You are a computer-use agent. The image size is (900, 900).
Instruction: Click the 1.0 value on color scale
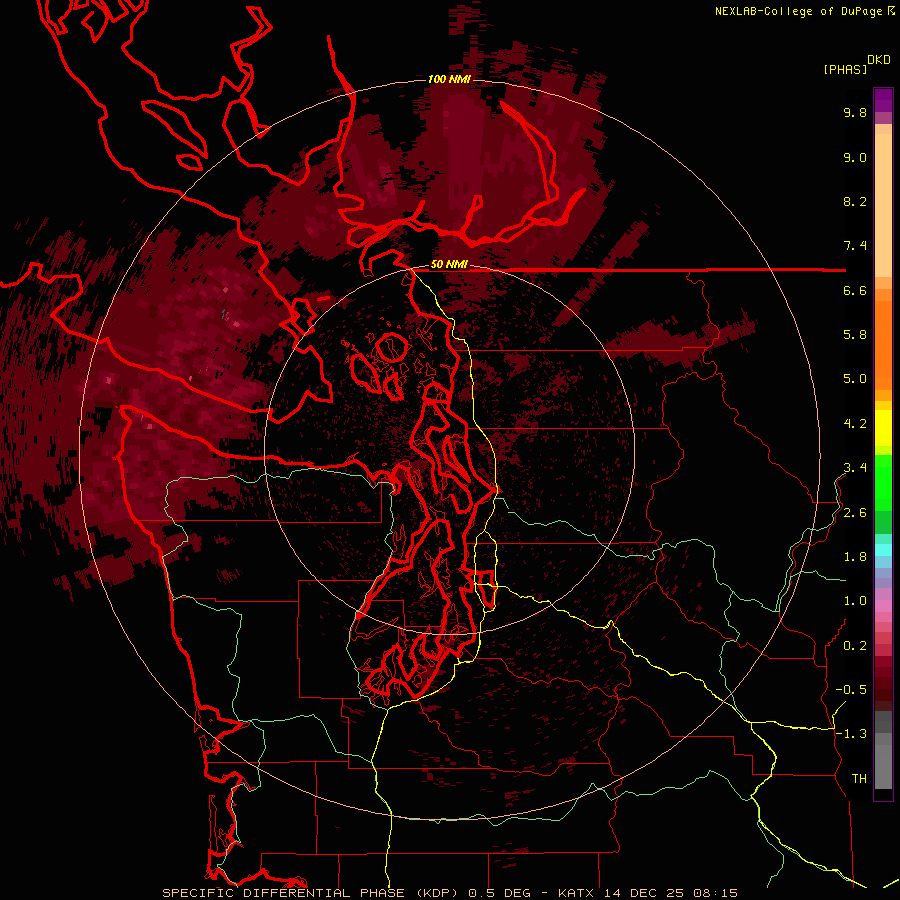point(855,601)
